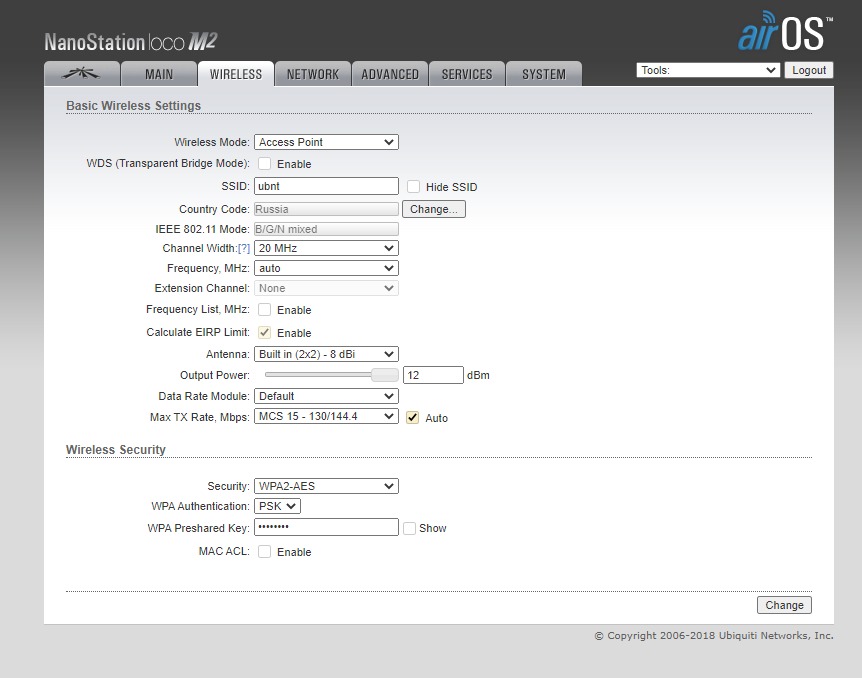Click the NanoStation loco M2 title
This screenshot has height=678, width=862.
click(x=131, y=42)
